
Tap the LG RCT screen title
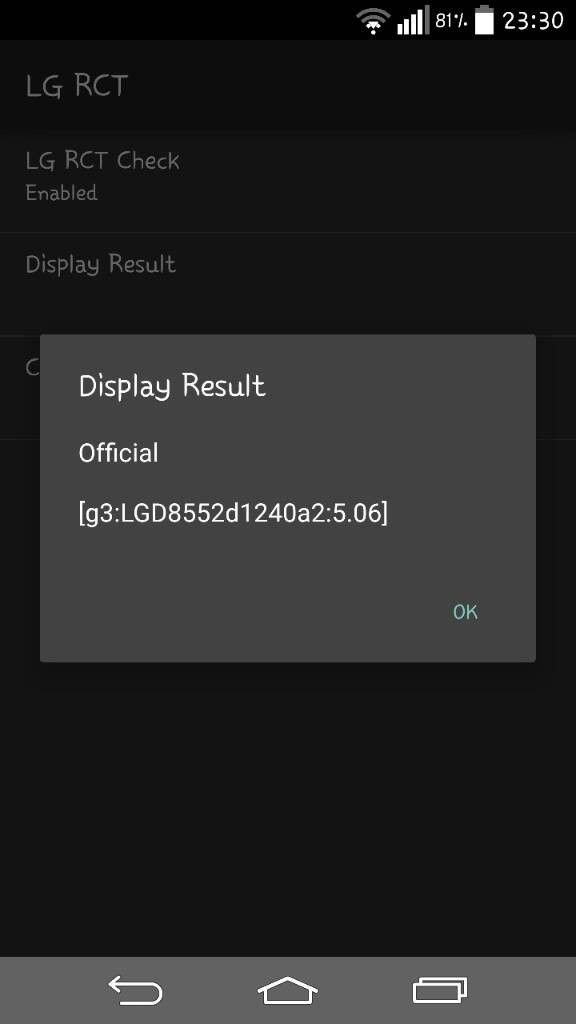(76, 86)
